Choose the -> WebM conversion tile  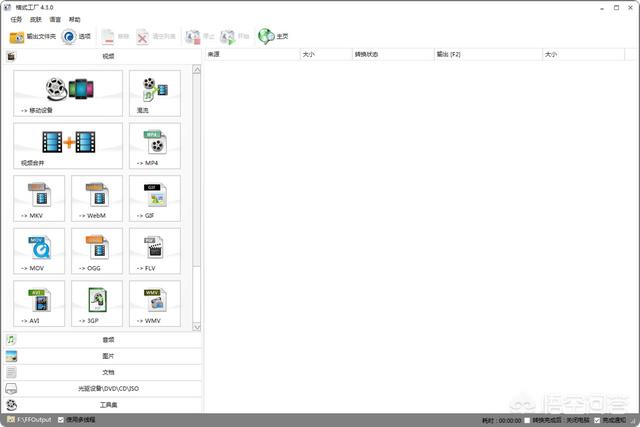click(97, 198)
